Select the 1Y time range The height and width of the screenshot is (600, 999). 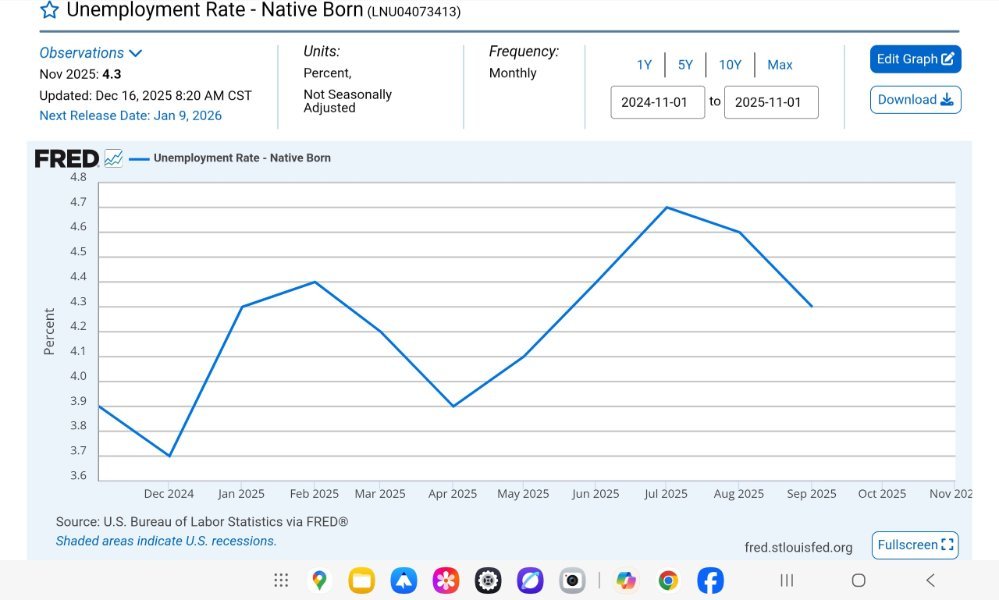pos(644,65)
